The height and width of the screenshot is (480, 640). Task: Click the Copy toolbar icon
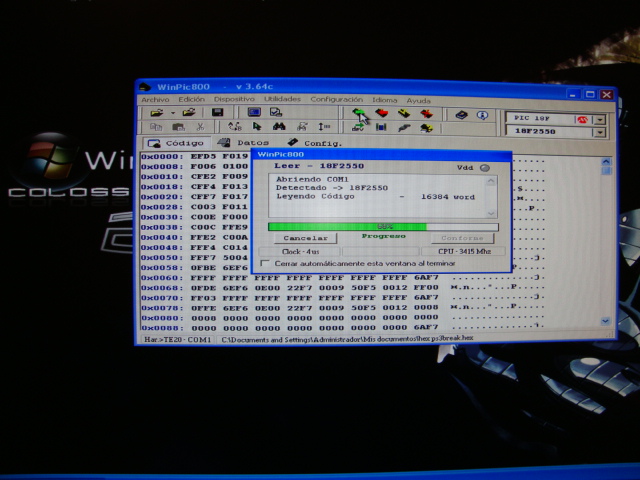tap(156, 127)
